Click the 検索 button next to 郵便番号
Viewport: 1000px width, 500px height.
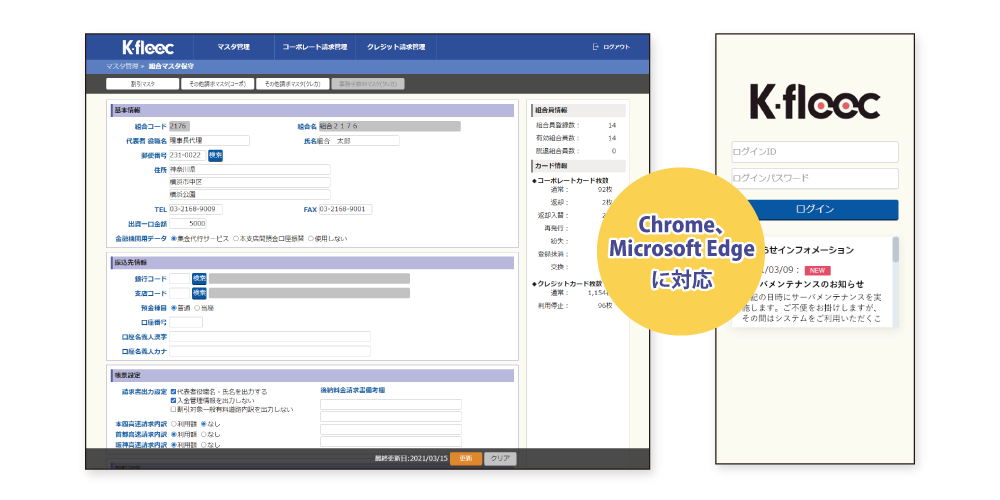pos(216,155)
